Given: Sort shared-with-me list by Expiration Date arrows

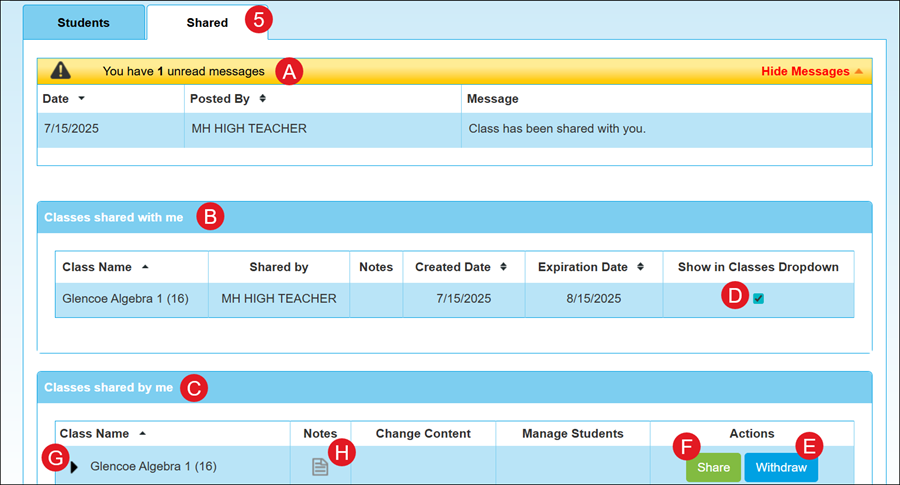Looking at the screenshot, I should coord(642,267).
